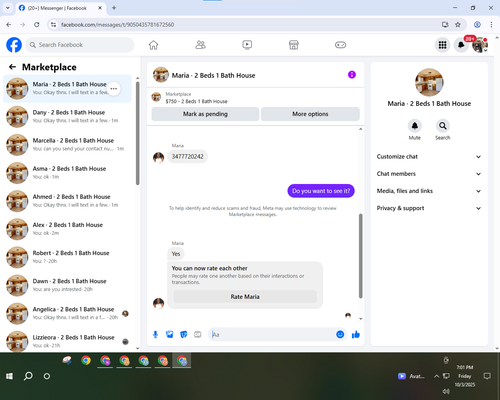Expand the Chat members section

coord(429,174)
